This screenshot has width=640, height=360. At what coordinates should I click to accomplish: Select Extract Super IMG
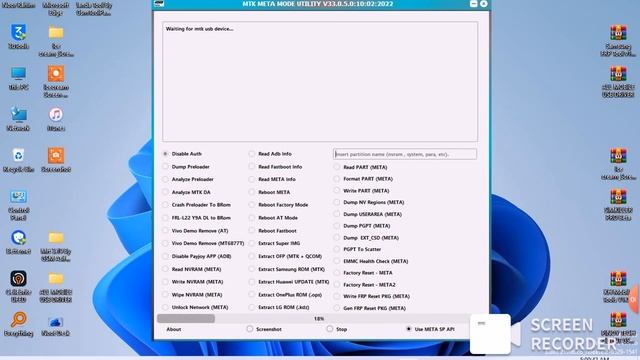coord(275,243)
